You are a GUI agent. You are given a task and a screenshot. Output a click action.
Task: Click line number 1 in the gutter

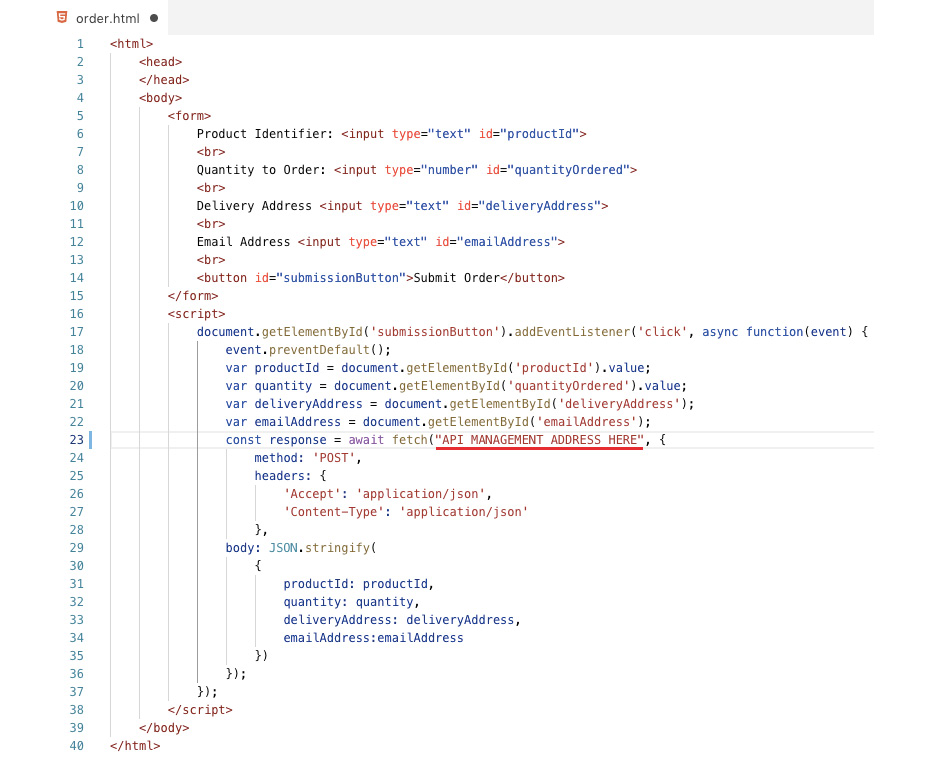tap(80, 44)
